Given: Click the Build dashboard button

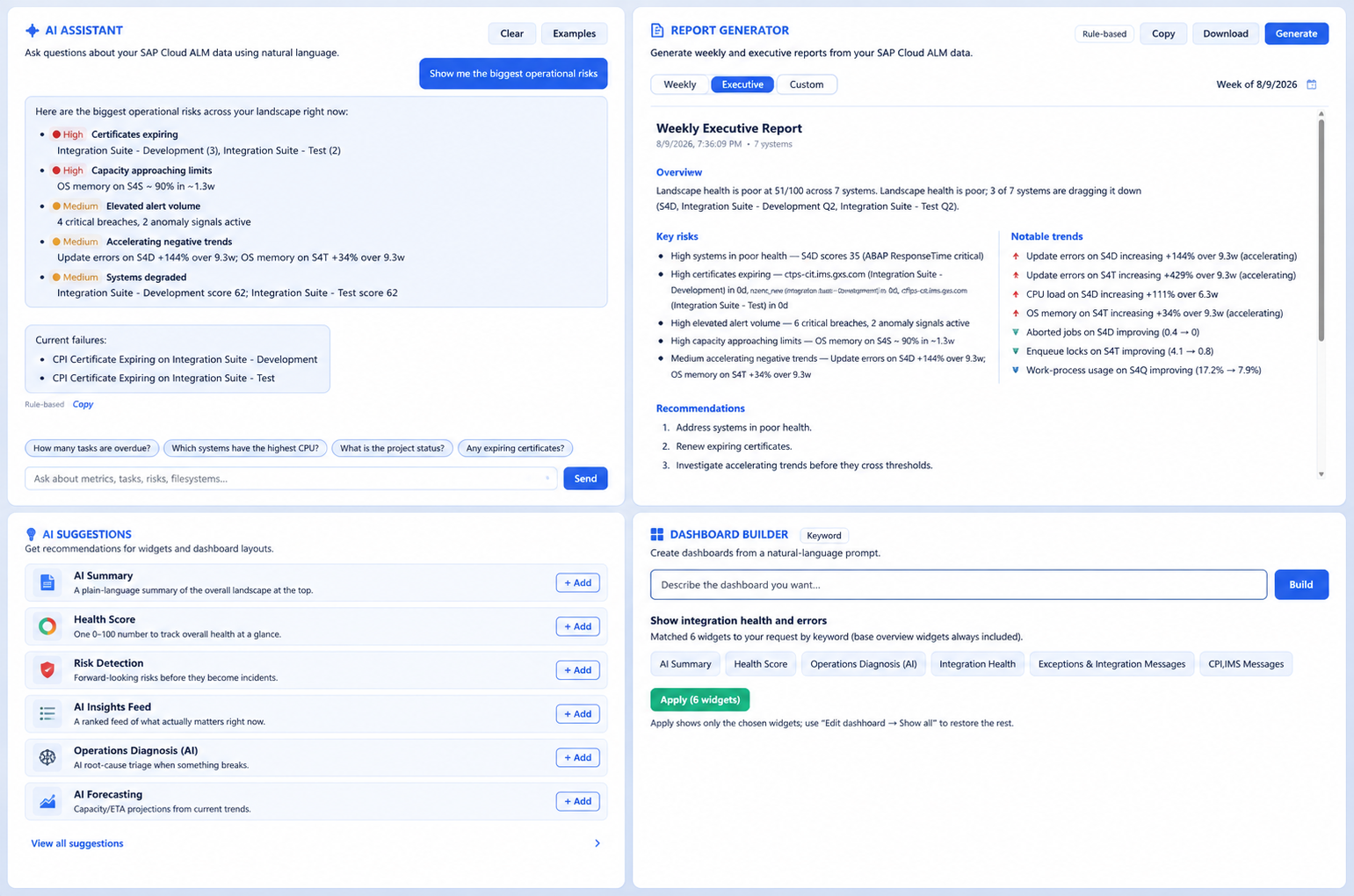Looking at the screenshot, I should coord(1301,584).
